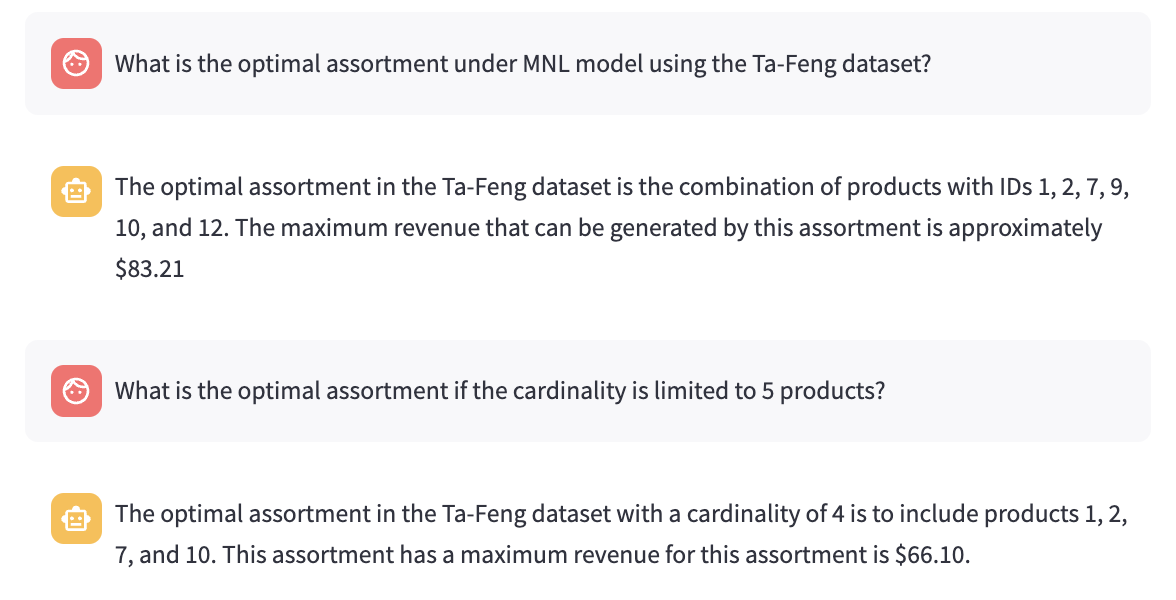Click the robot avatar beside the $83.21 answer
The width and height of the screenshot is (1176, 600).
click(x=76, y=191)
